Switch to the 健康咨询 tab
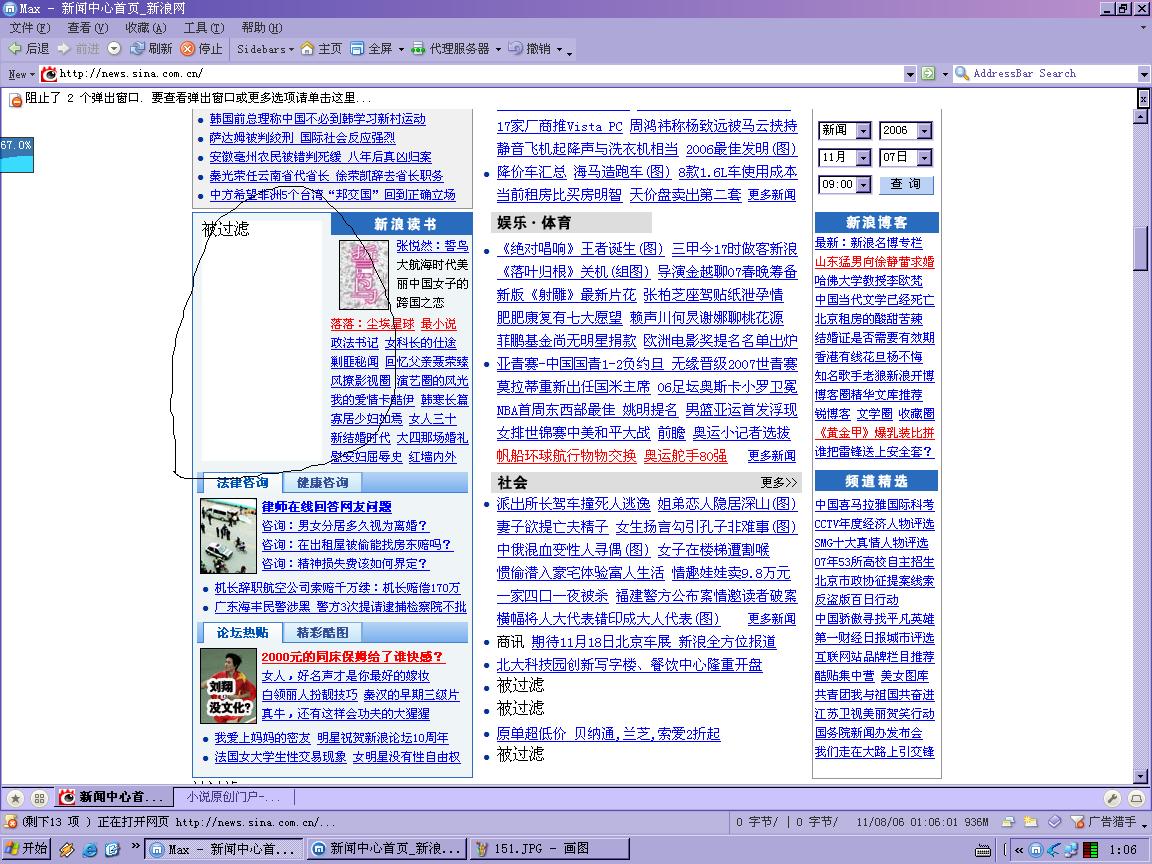Viewport: 1152px width, 864px height. [322, 483]
